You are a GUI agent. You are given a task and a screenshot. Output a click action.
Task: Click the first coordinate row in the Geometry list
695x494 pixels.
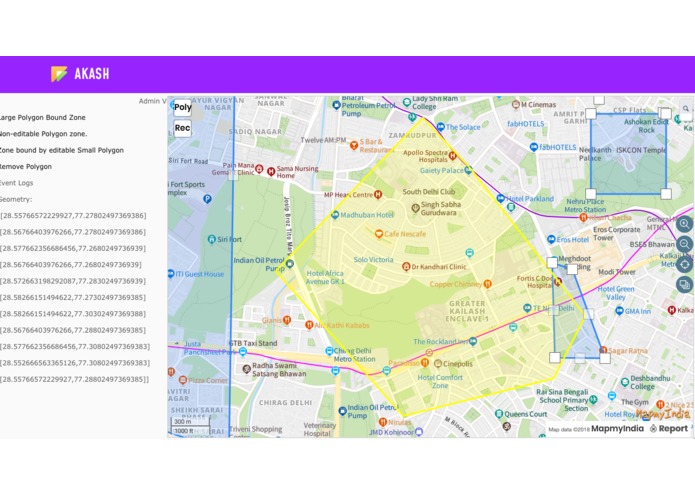click(73, 216)
